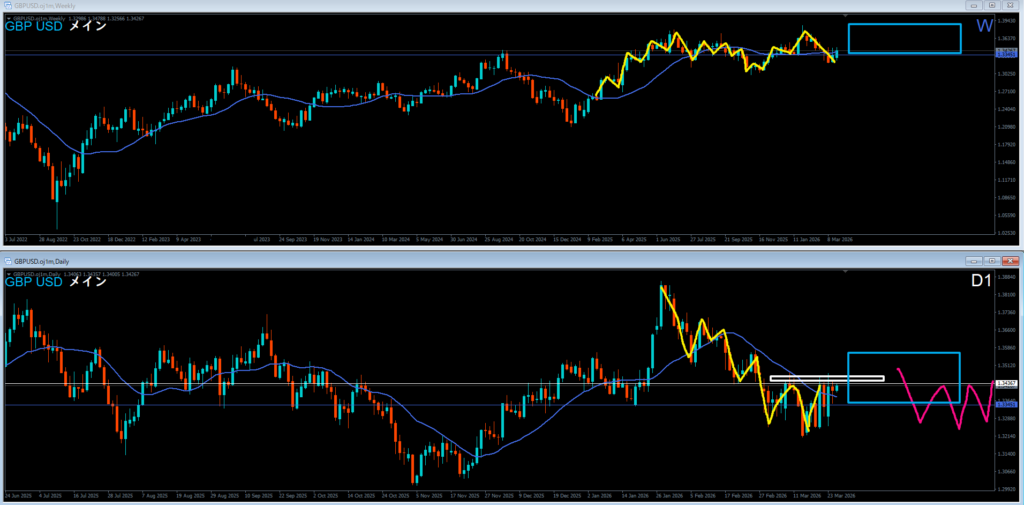The width and height of the screenshot is (1024, 505).
Task: Click the 1.36600 price scale label on Daily chart
Action: tap(1006, 330)
